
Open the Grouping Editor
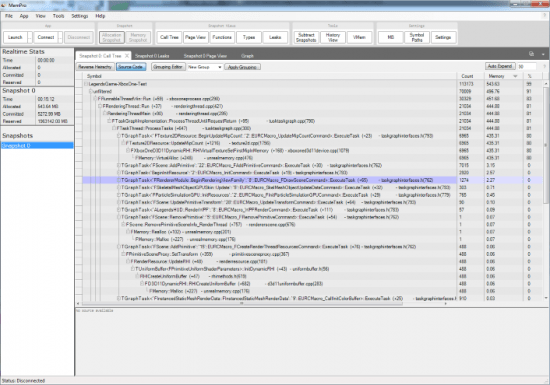(168, 67)
